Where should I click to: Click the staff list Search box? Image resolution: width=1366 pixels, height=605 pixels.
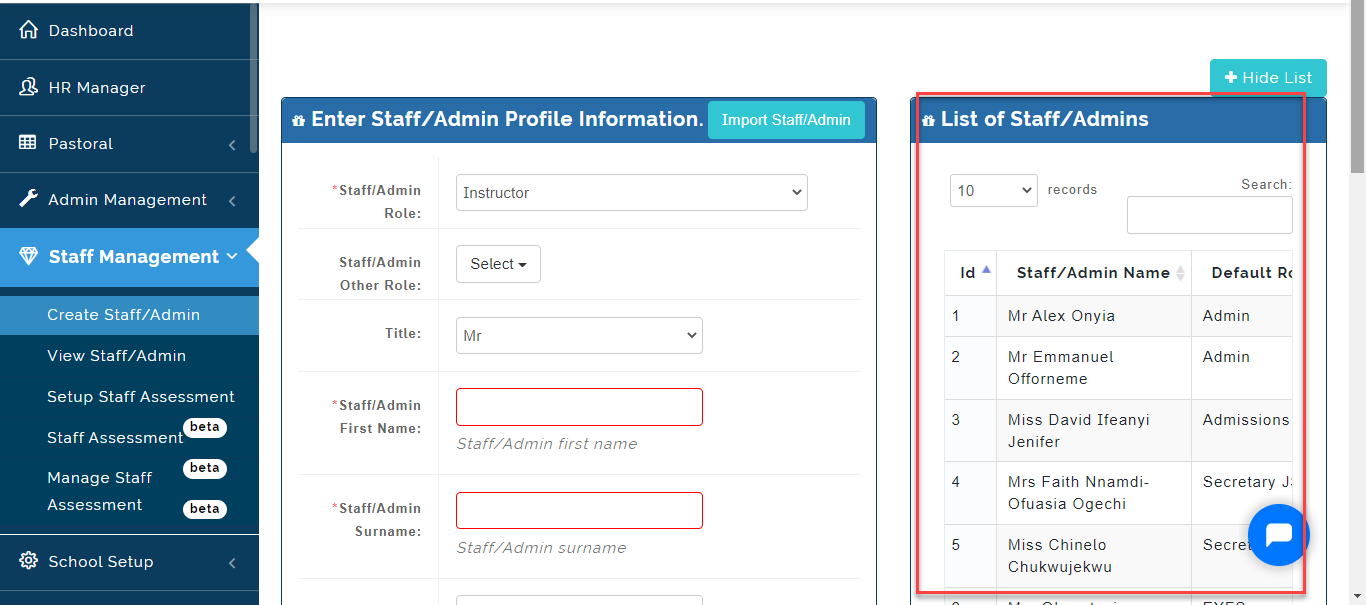click(1209, 215)
